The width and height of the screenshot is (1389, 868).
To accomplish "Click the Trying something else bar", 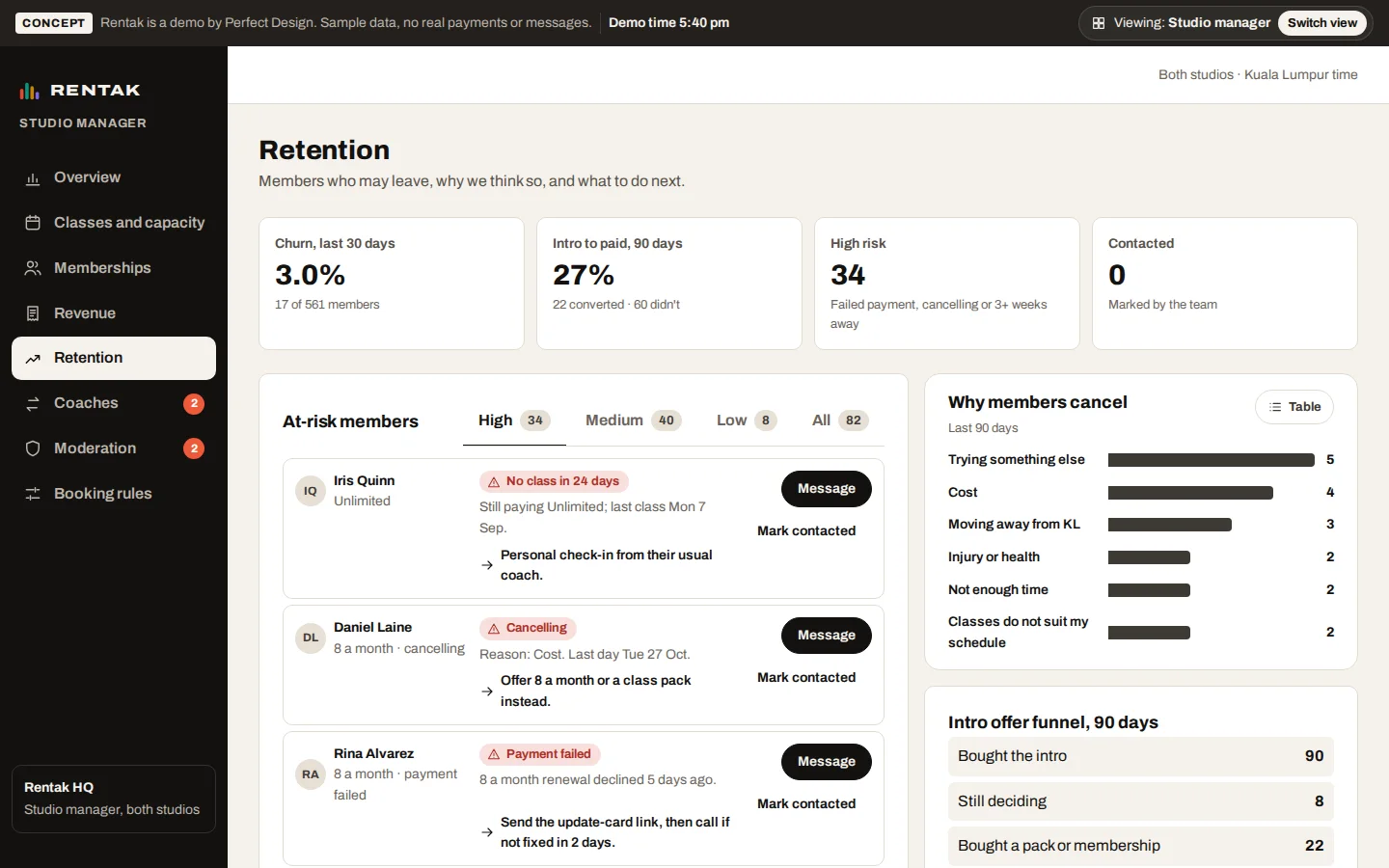I will tap(1212, 460).
